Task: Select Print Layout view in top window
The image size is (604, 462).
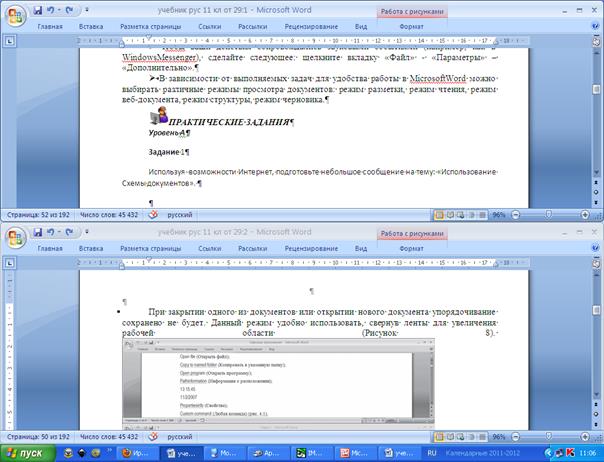Action: click(439, 215)
